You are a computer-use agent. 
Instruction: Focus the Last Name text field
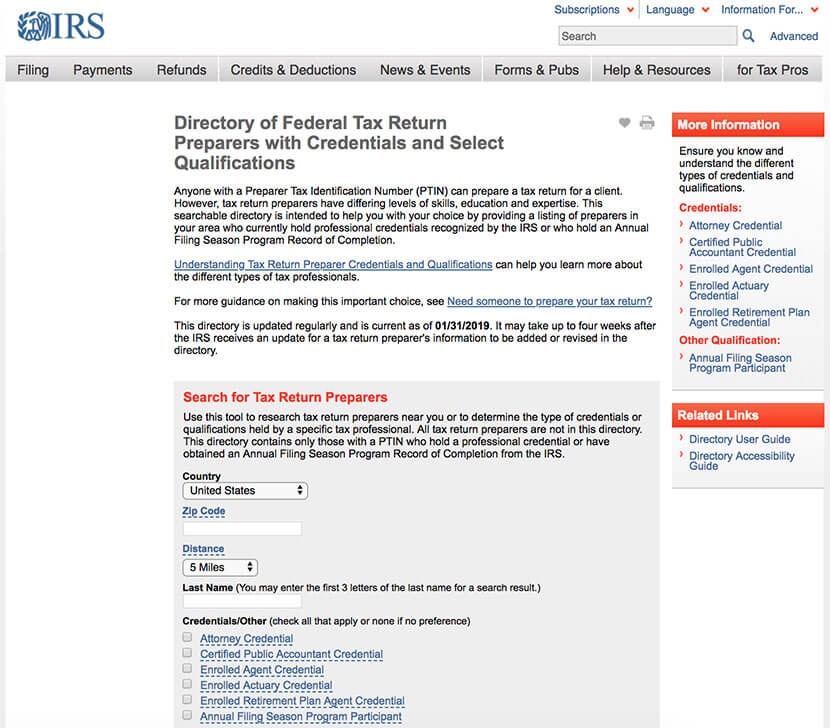click(242, 602)
